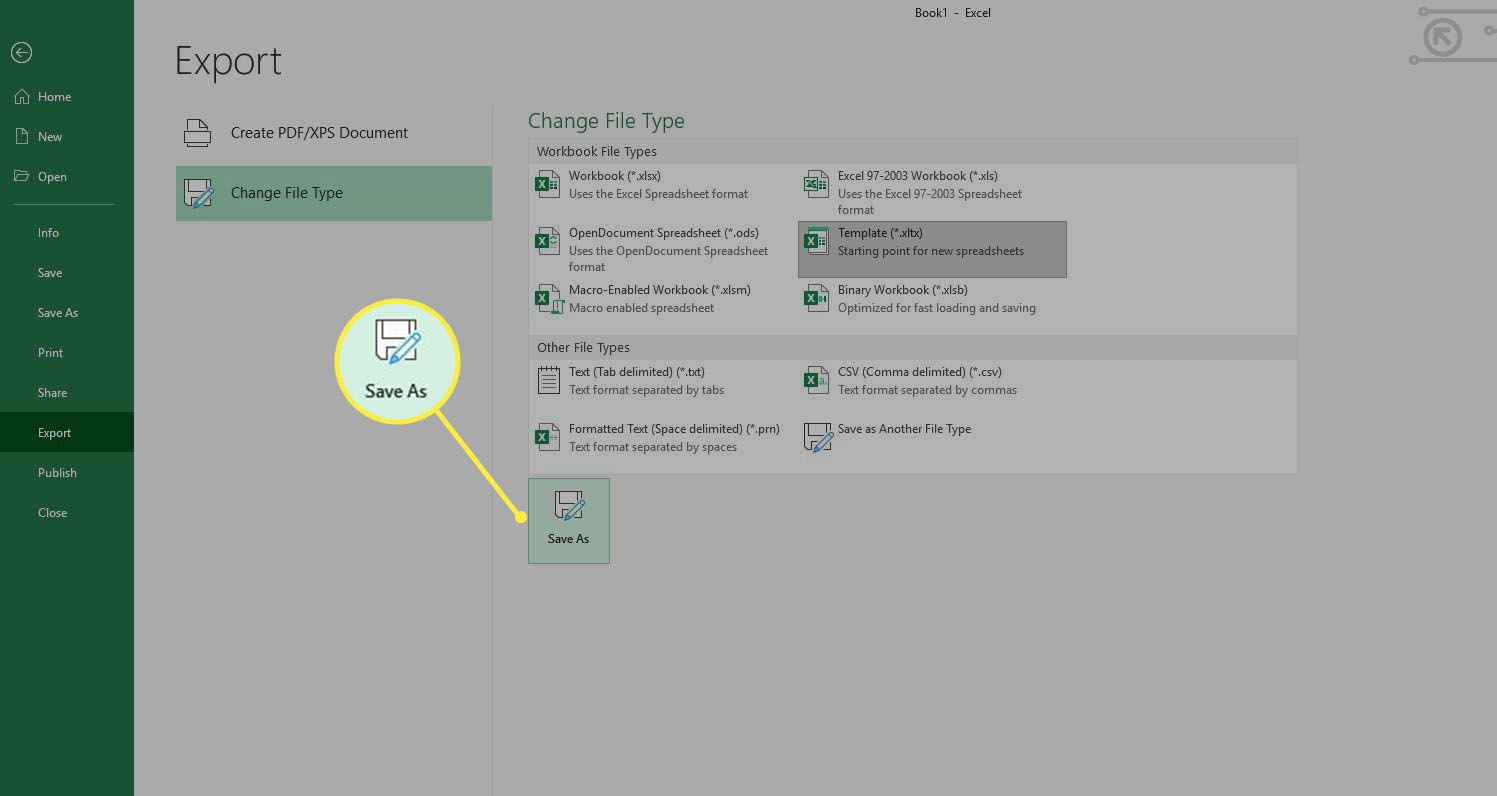1497x796 pixels.
Task: Choose Save as Another File Type label
Action: pyautogui.click(x=904, y=429)
